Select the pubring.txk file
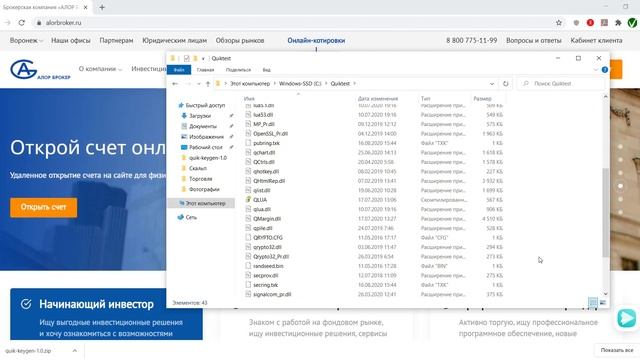This screenshot has height=360, width=640. (x=266, y=143)
